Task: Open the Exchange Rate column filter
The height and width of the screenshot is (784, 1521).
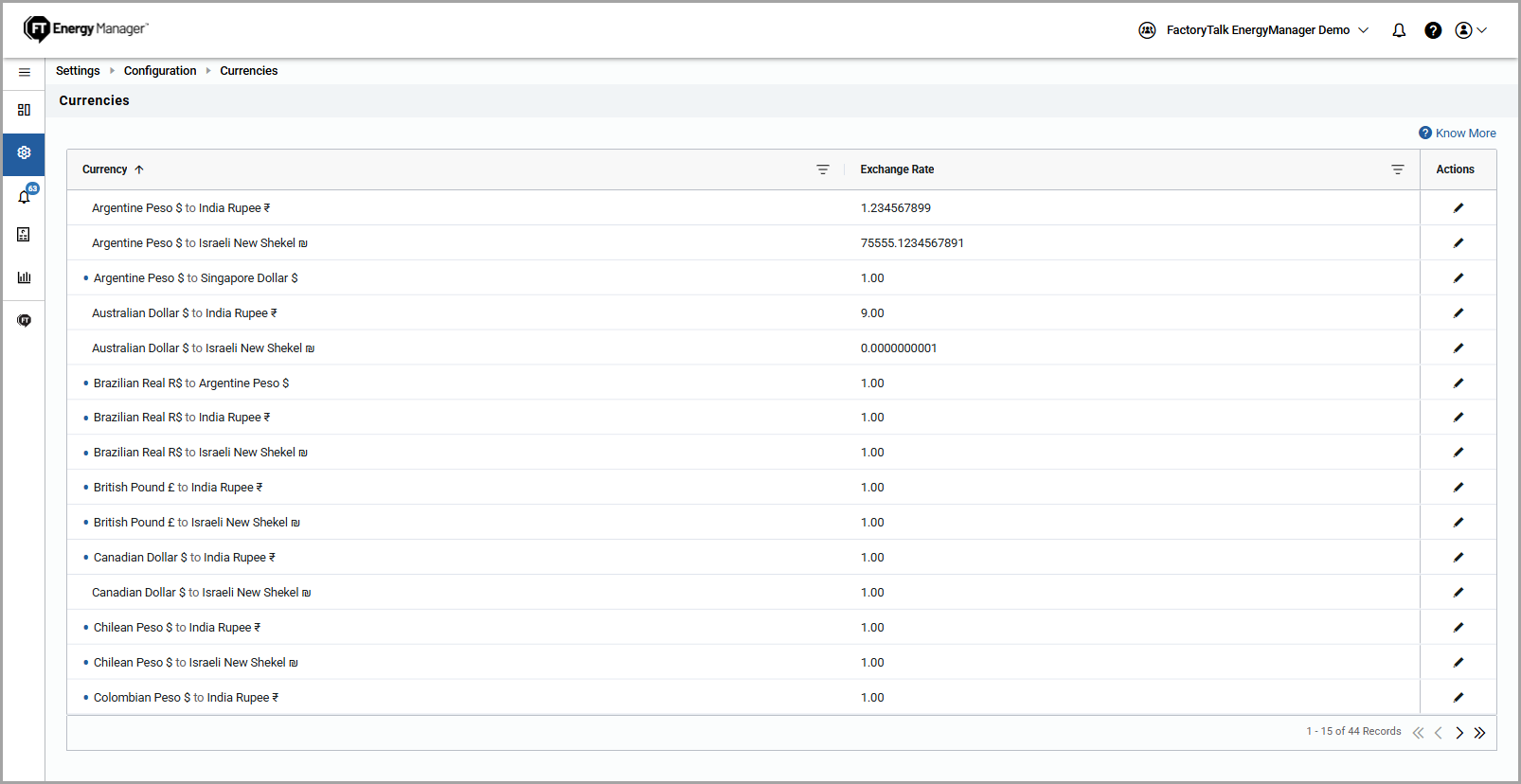Action: [1398, 169]
